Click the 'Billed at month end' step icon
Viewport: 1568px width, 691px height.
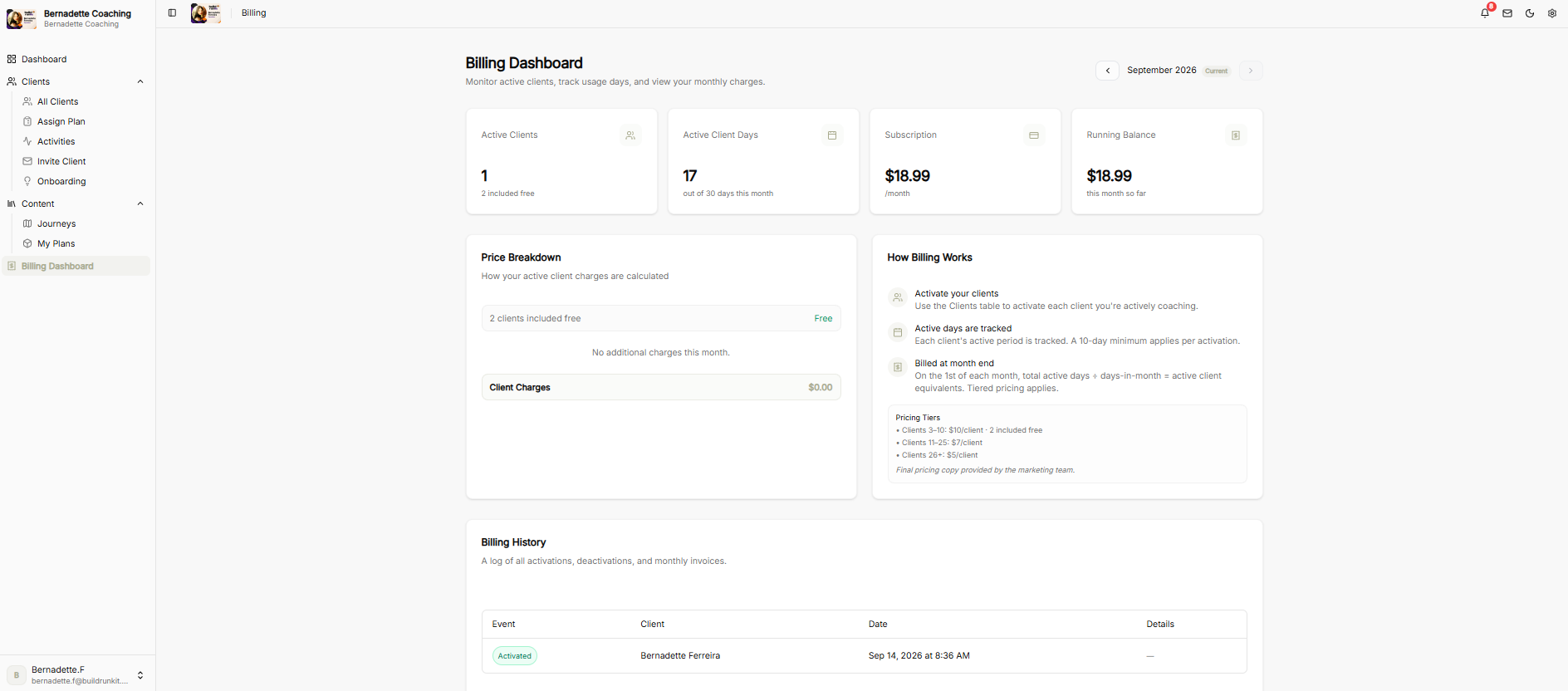(x=898, y=367)
